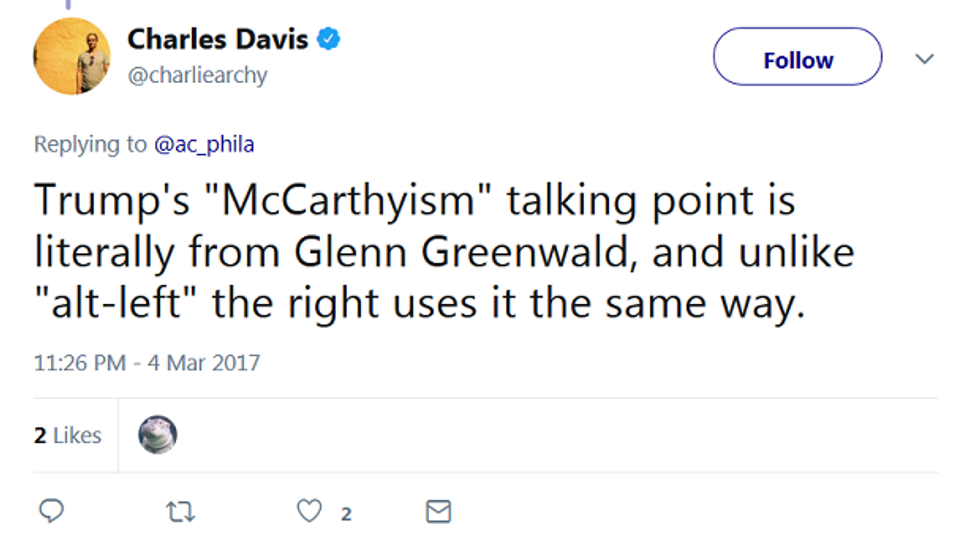View the avatar of the liker
The height and width of the screenshot is (556, 980).
pos(157,435)
